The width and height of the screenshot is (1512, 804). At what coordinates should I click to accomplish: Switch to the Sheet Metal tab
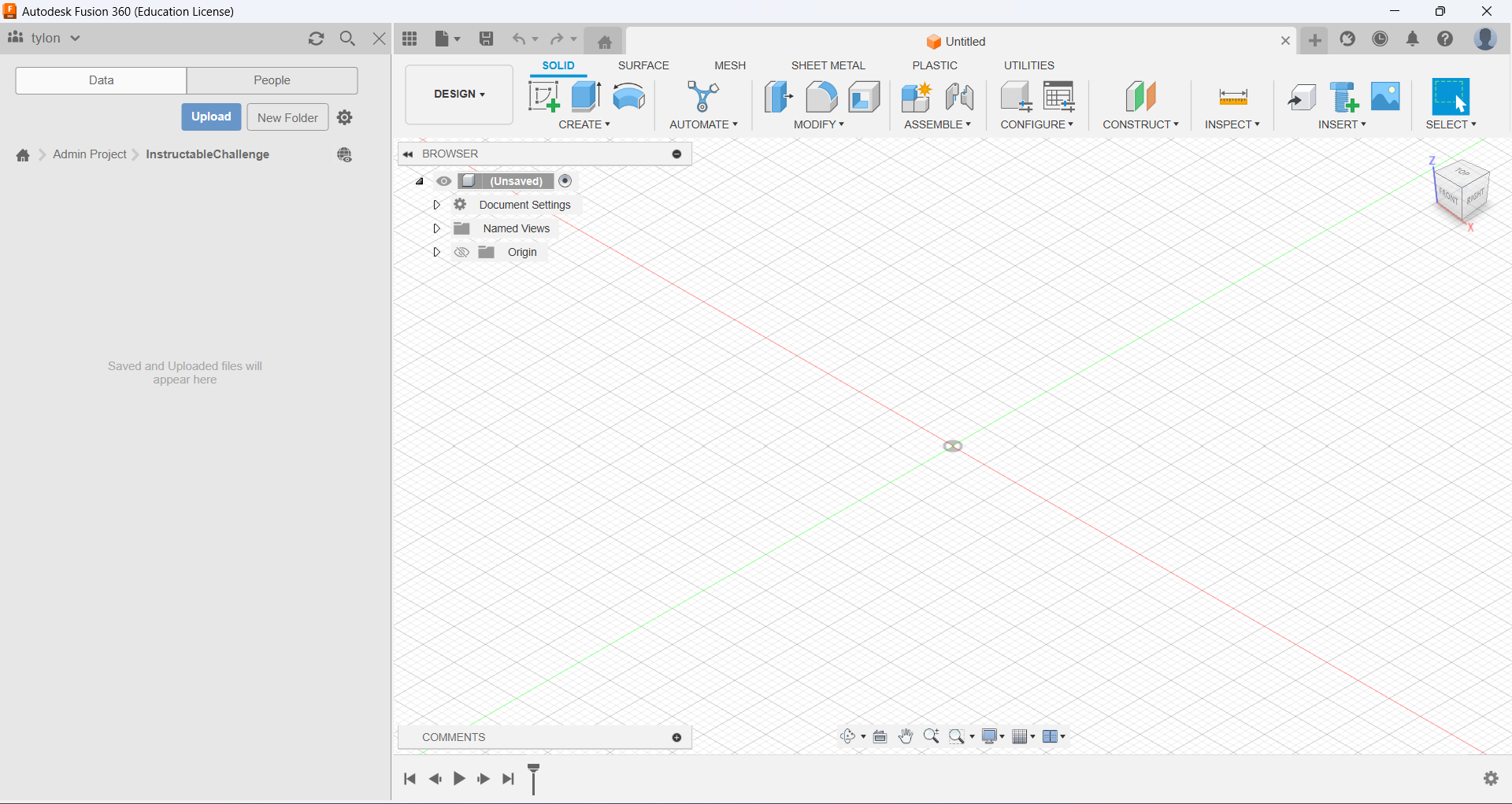pyautogui.click(x=828, y=65)
